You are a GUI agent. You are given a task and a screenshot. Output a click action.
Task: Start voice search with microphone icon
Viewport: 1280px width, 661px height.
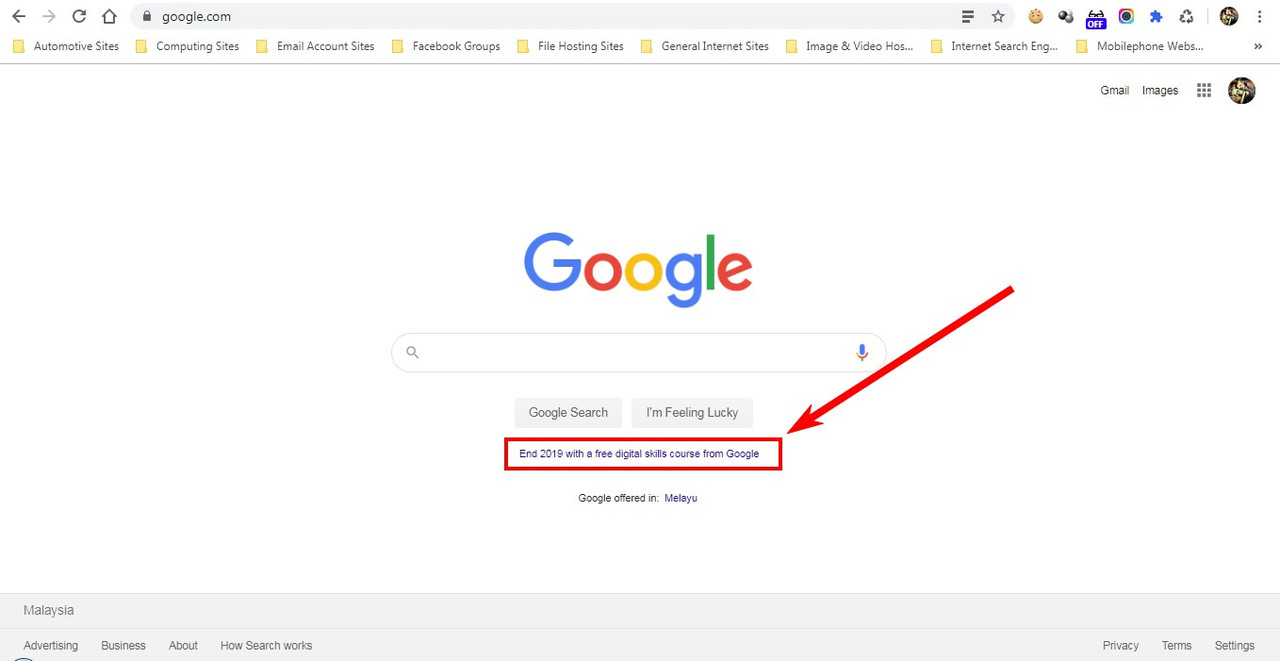(x=862, y=352)
